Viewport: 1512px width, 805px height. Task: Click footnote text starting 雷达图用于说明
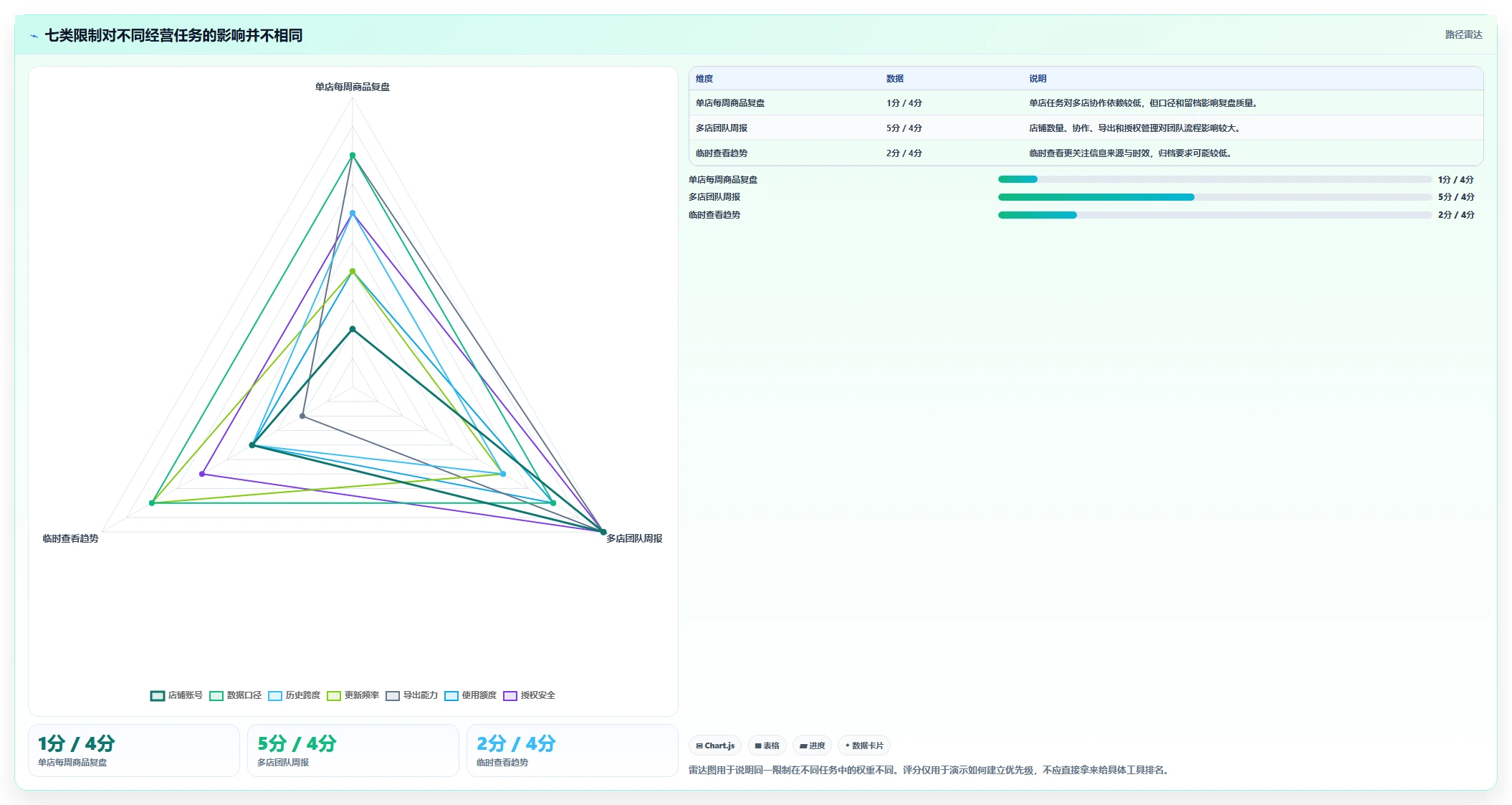pos(930,771)
